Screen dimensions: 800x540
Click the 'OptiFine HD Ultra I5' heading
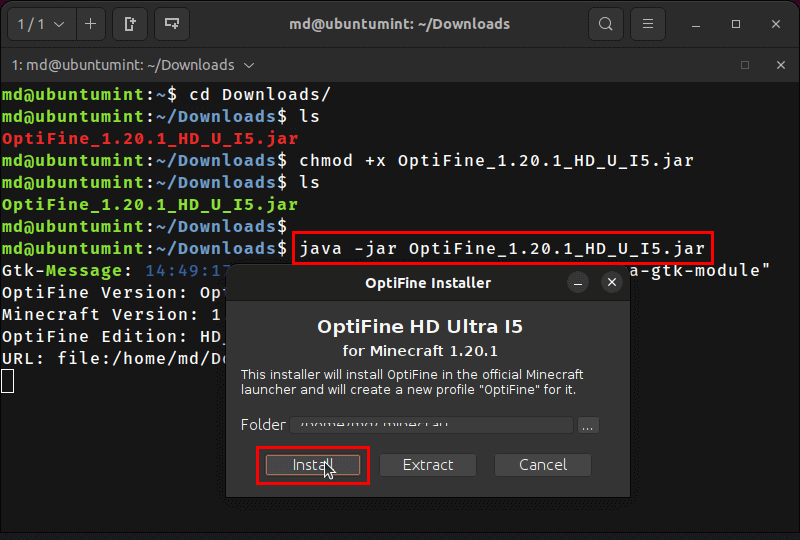click(420, 327)
